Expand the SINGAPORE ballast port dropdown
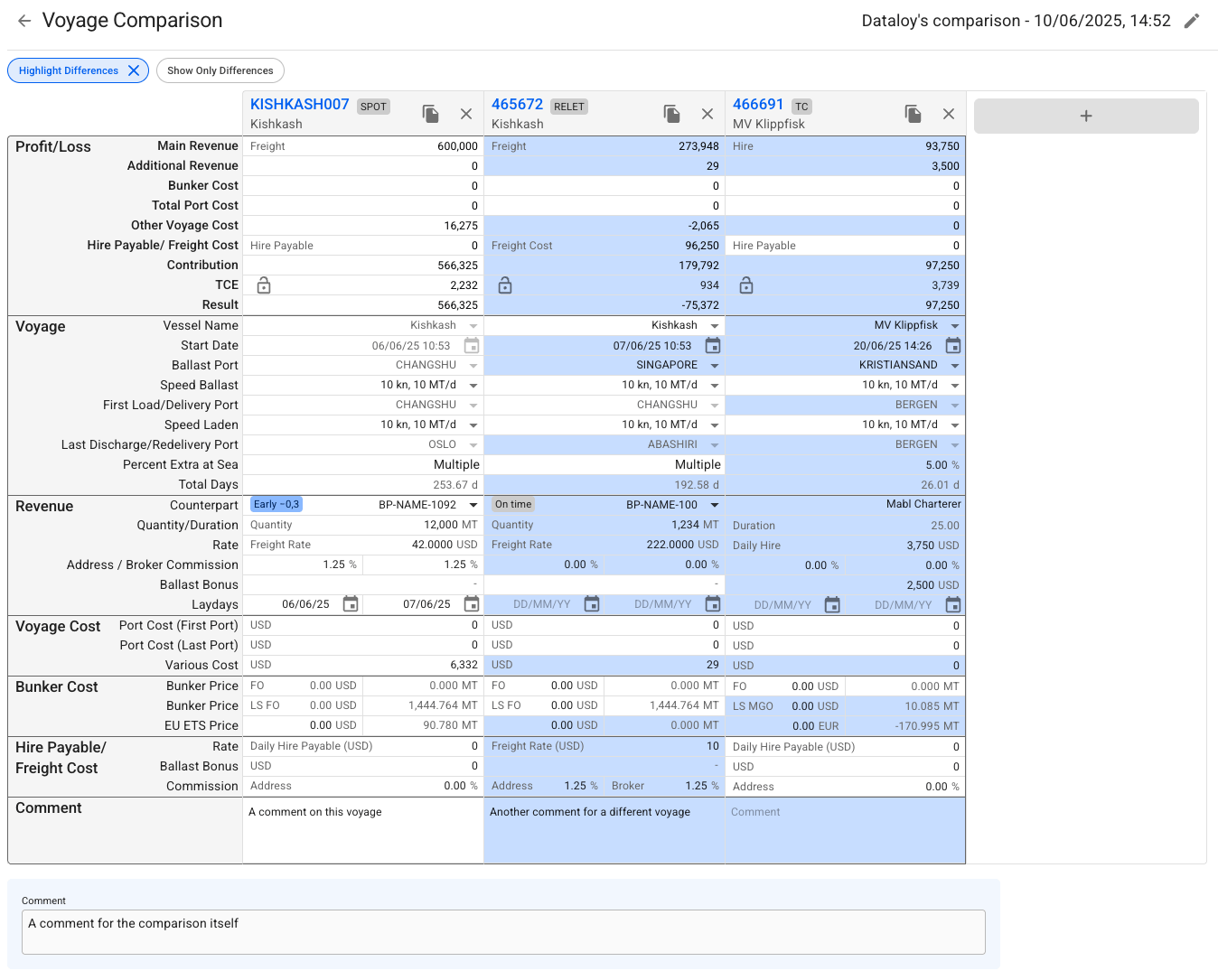Screen dimensions: 1218x980 (715, 366)
